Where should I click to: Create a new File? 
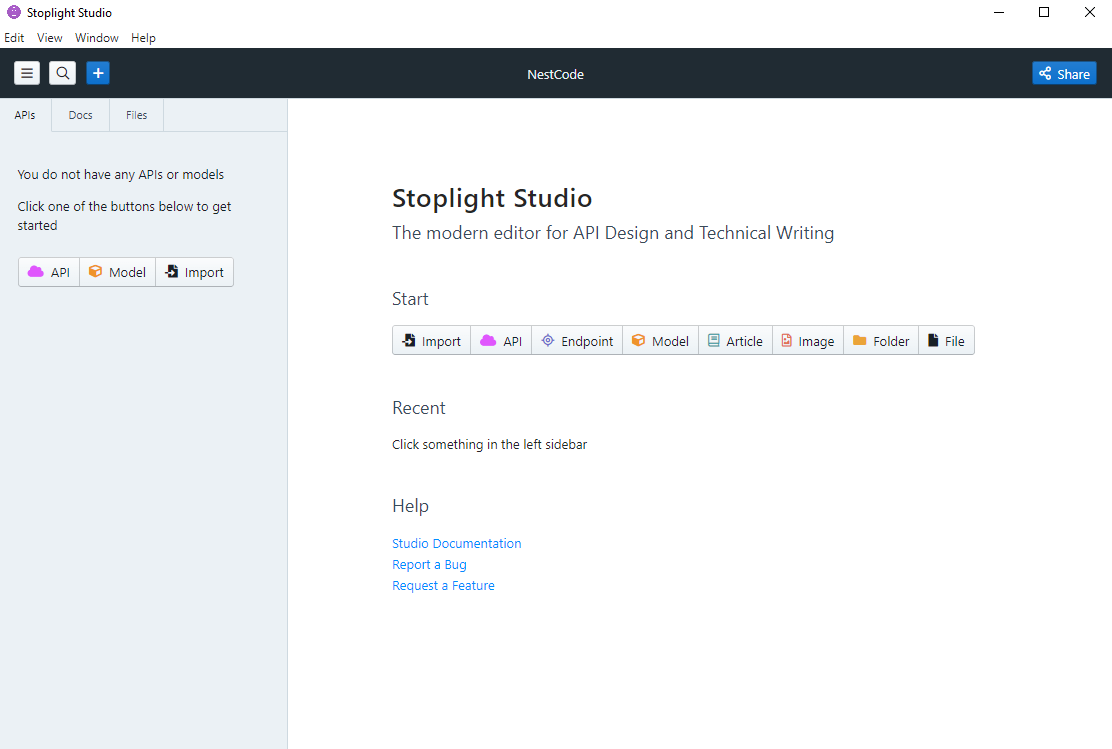coord(947,341)
